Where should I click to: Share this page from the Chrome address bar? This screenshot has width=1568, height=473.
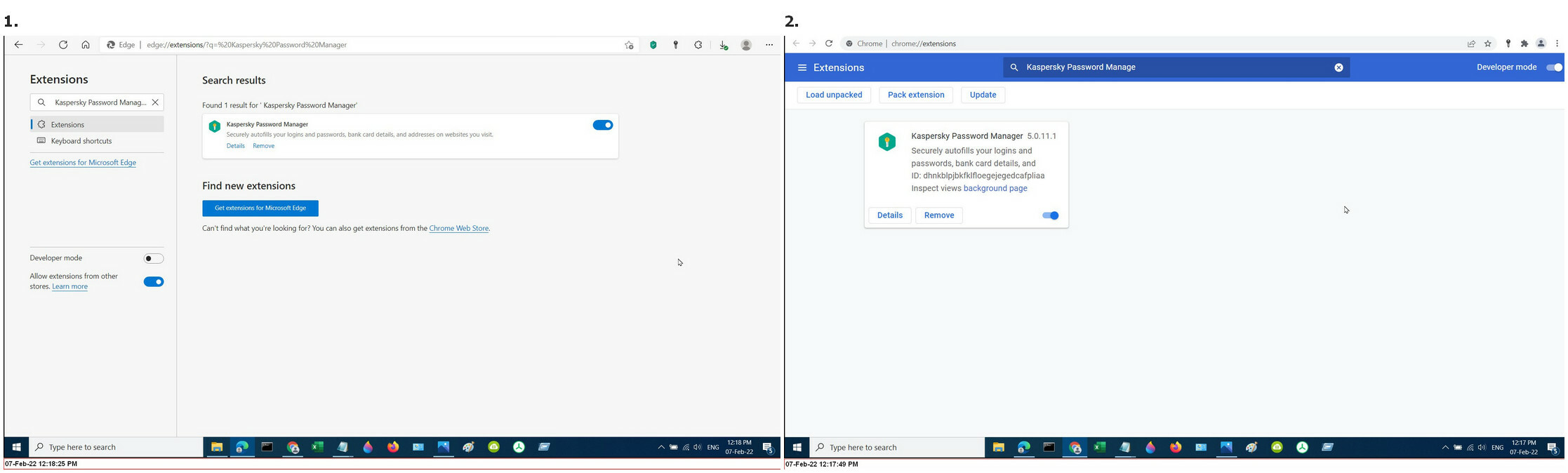pos(1471,44)
